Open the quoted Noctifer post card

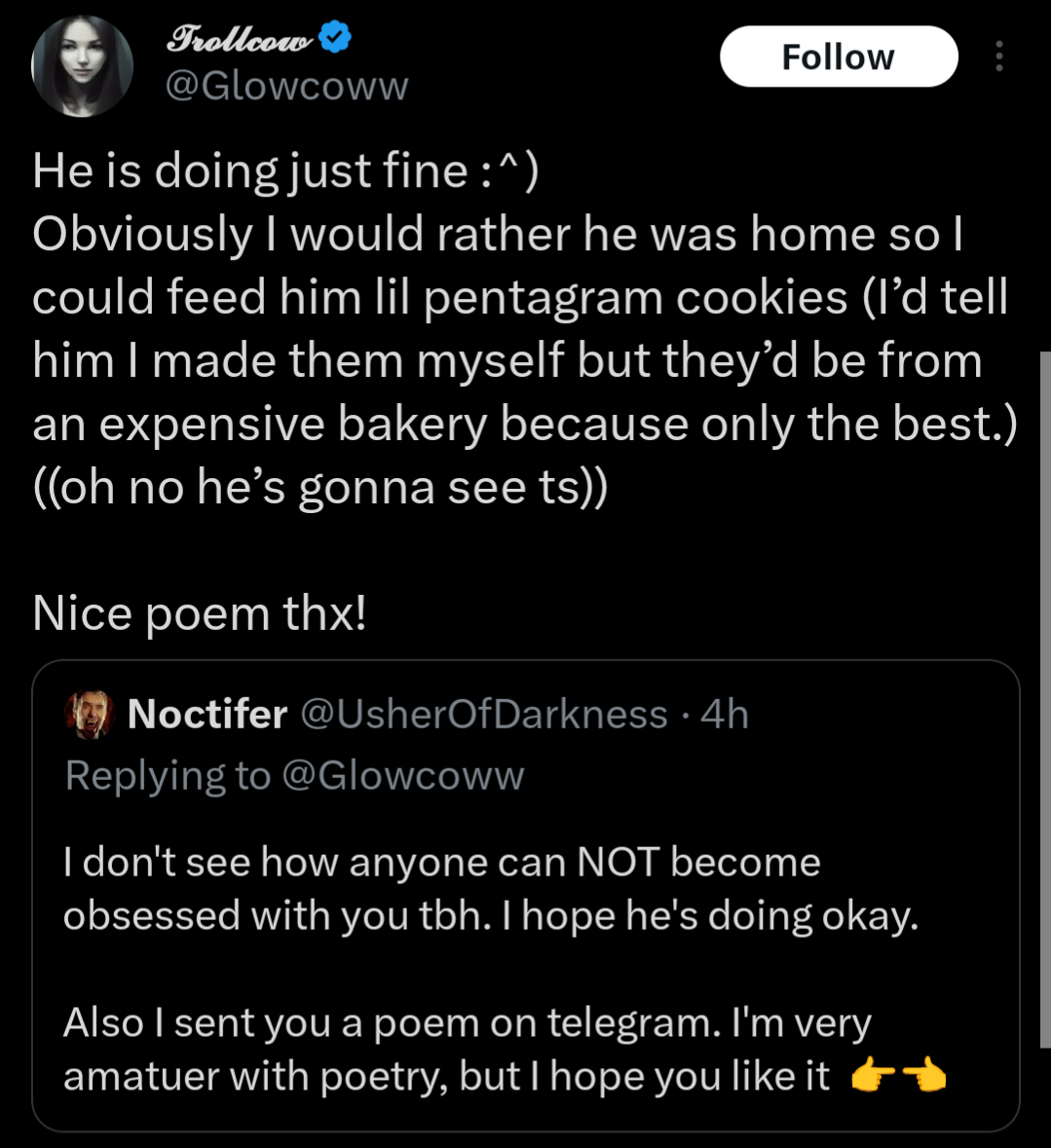click(526, 964)
